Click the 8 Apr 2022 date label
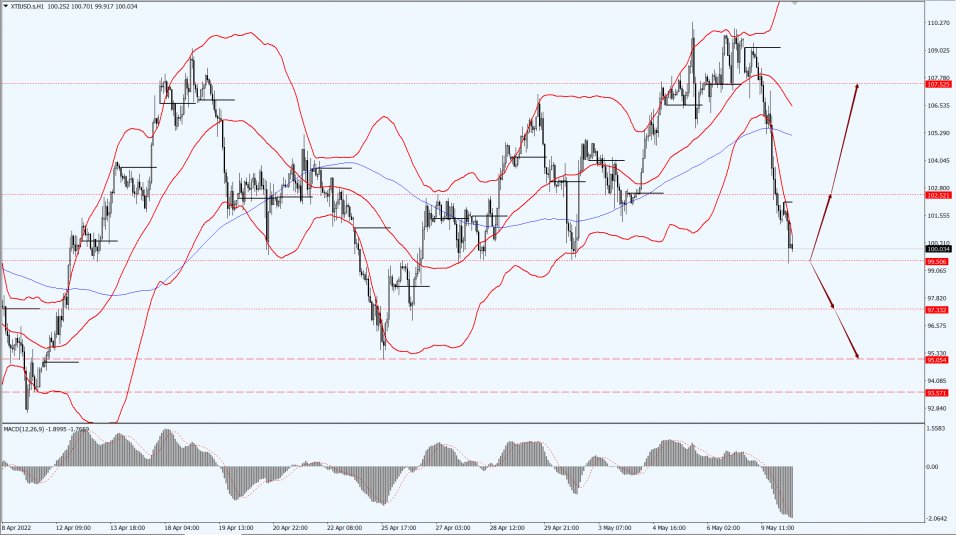 pos(17,527)
